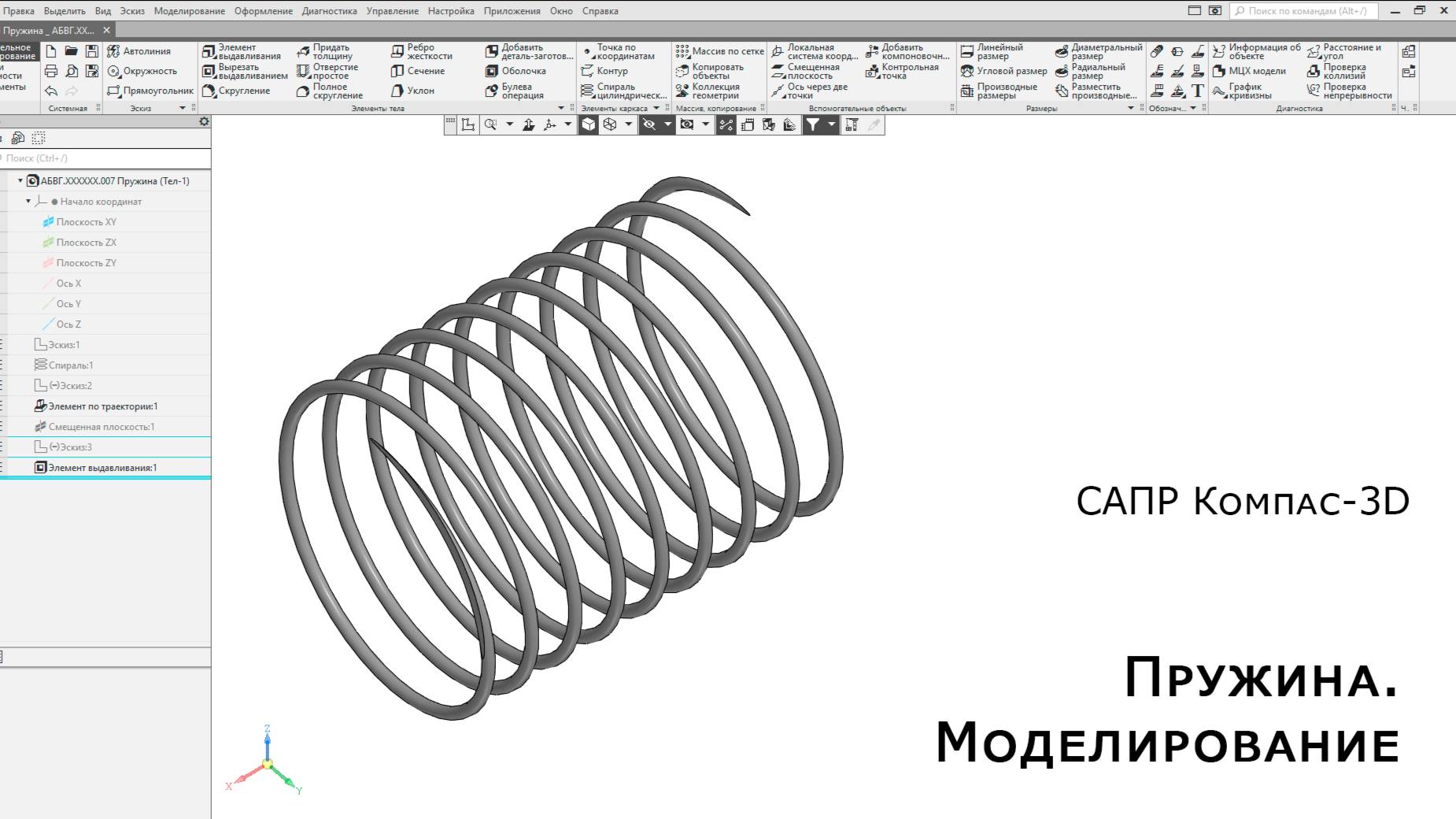
Task: Run the Булева операция boolean operation
Action: pyautogui.click(x=515, y=91)
